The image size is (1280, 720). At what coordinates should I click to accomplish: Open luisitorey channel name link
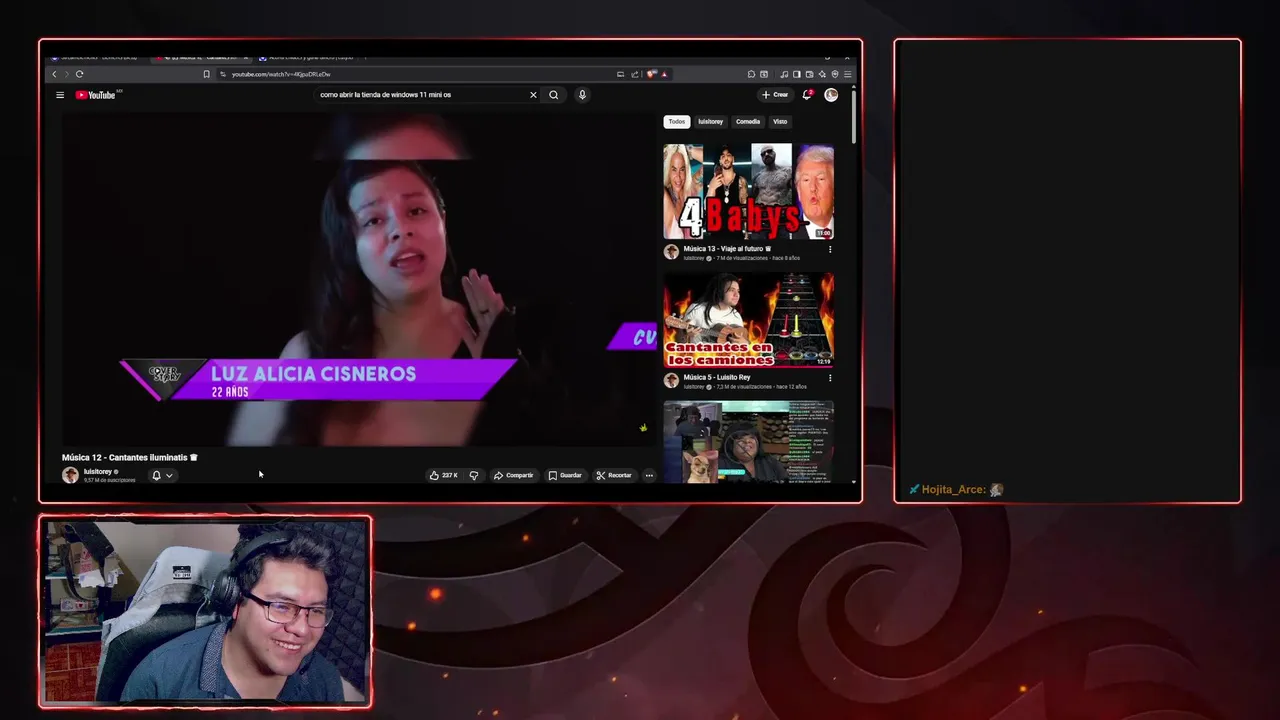98,471
